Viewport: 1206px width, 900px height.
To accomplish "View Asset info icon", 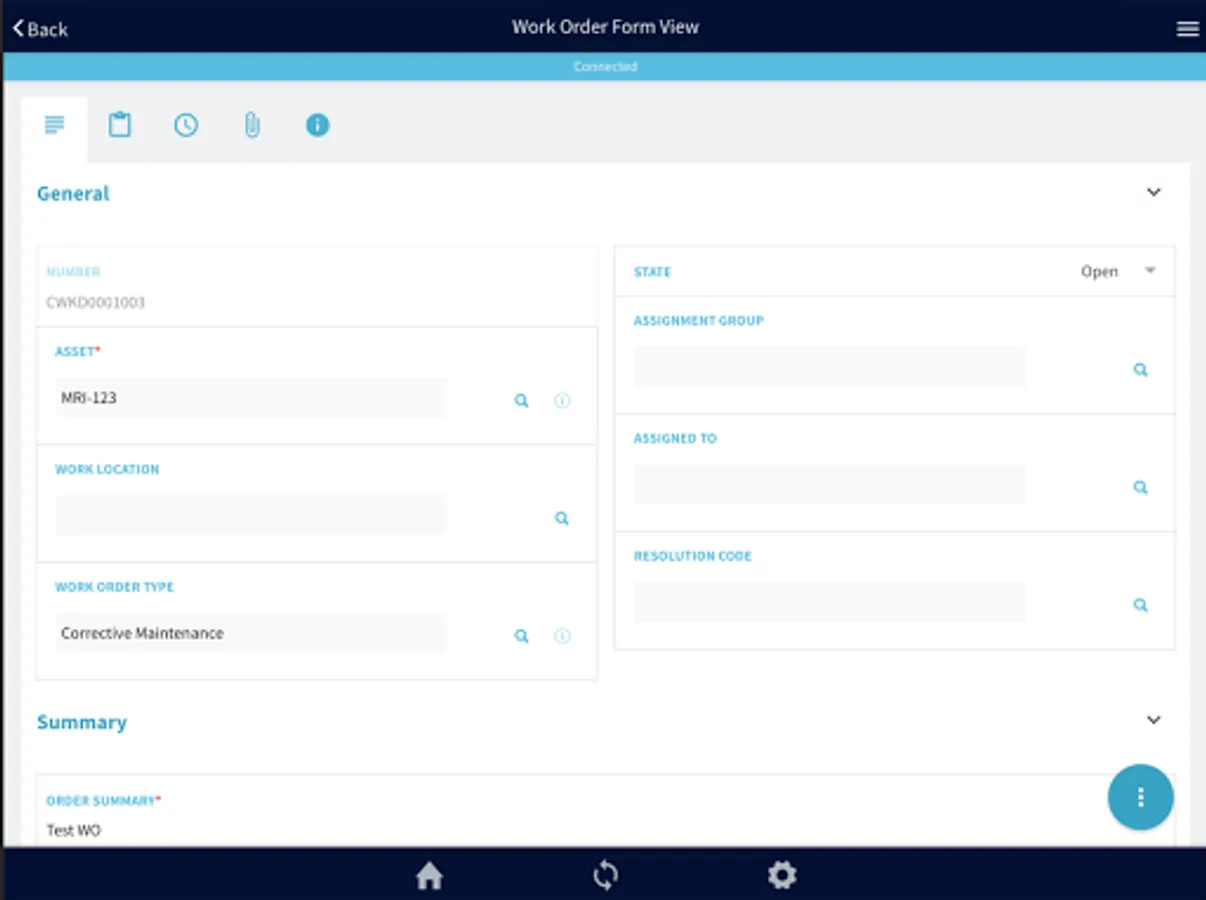I will coord(562,400).
